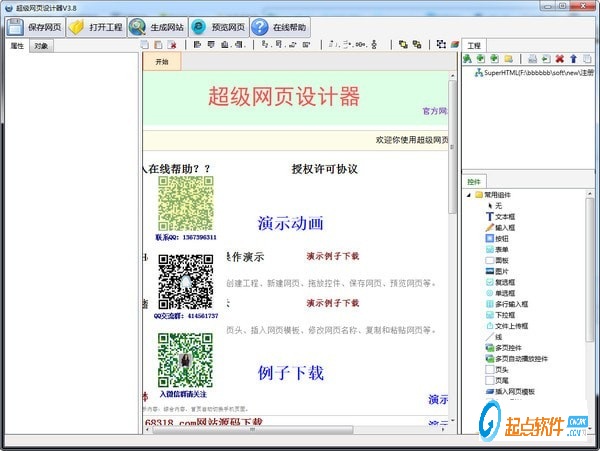Click the align left icon

197,45
